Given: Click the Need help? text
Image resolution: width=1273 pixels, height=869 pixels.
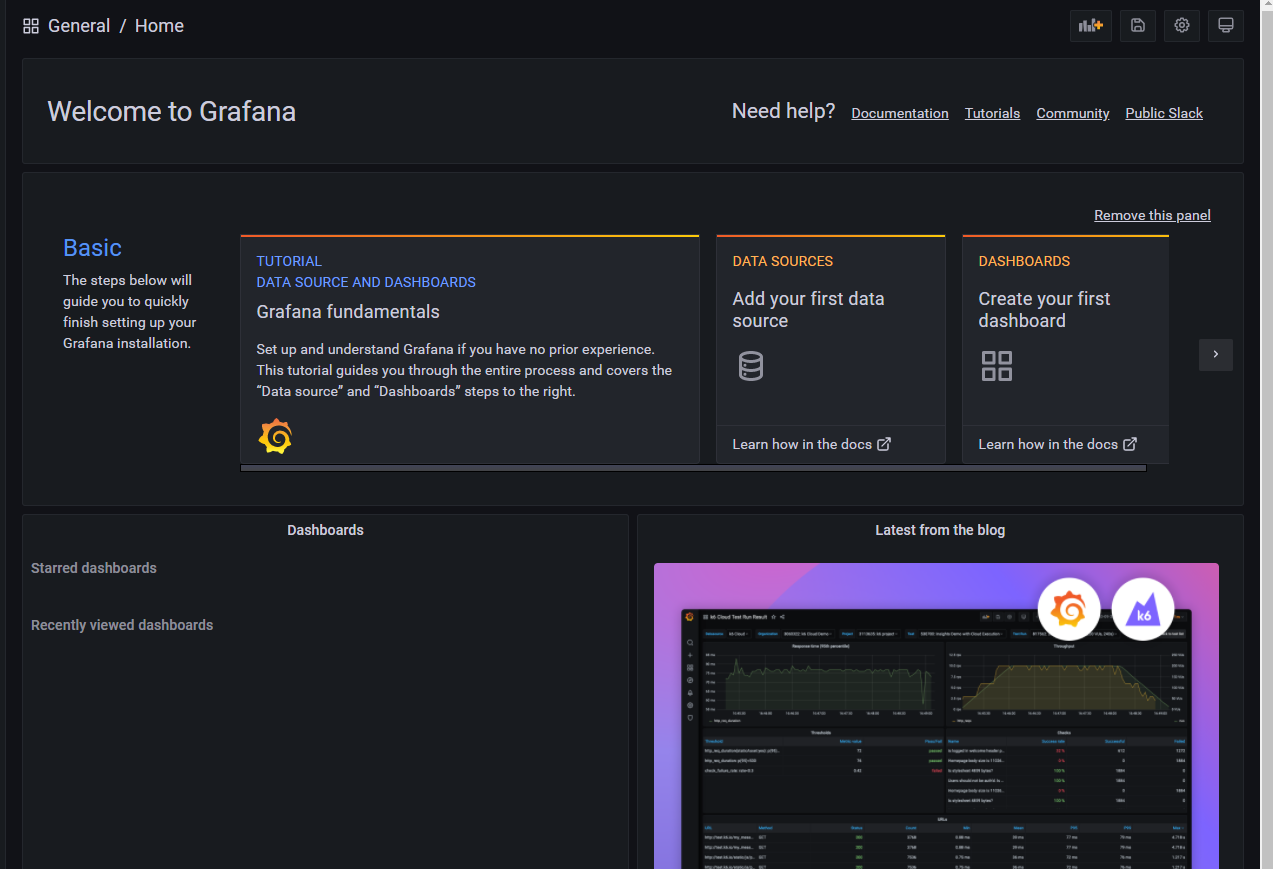Looking at the screenshot, I should [x=783, y=111].
